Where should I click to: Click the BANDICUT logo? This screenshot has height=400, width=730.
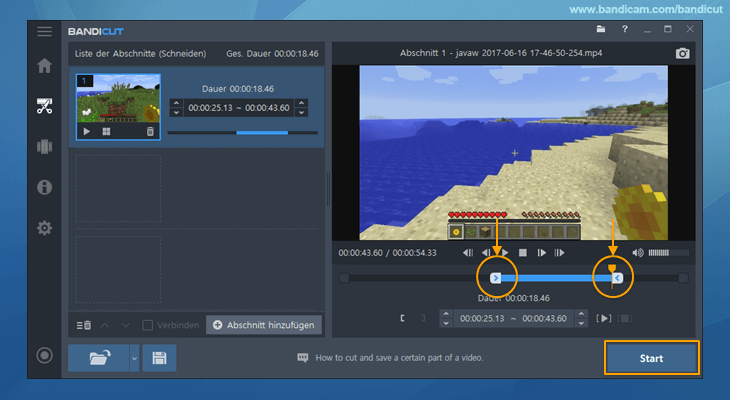pyautogui.click(x=95, y=31)
